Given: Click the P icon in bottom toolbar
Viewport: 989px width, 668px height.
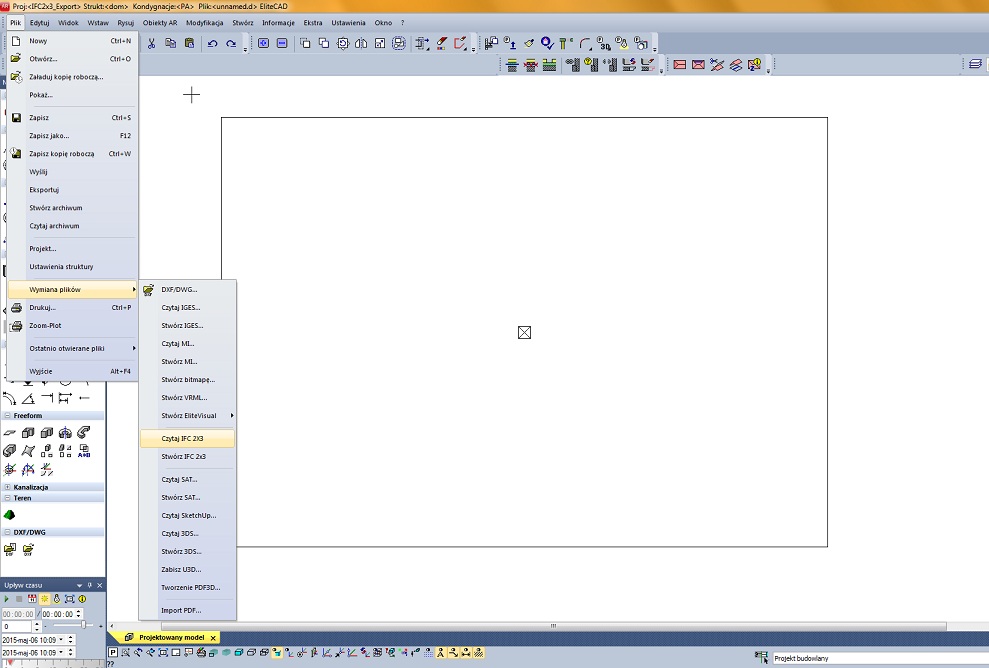Looking at the screenshot, I should (113, 653).
